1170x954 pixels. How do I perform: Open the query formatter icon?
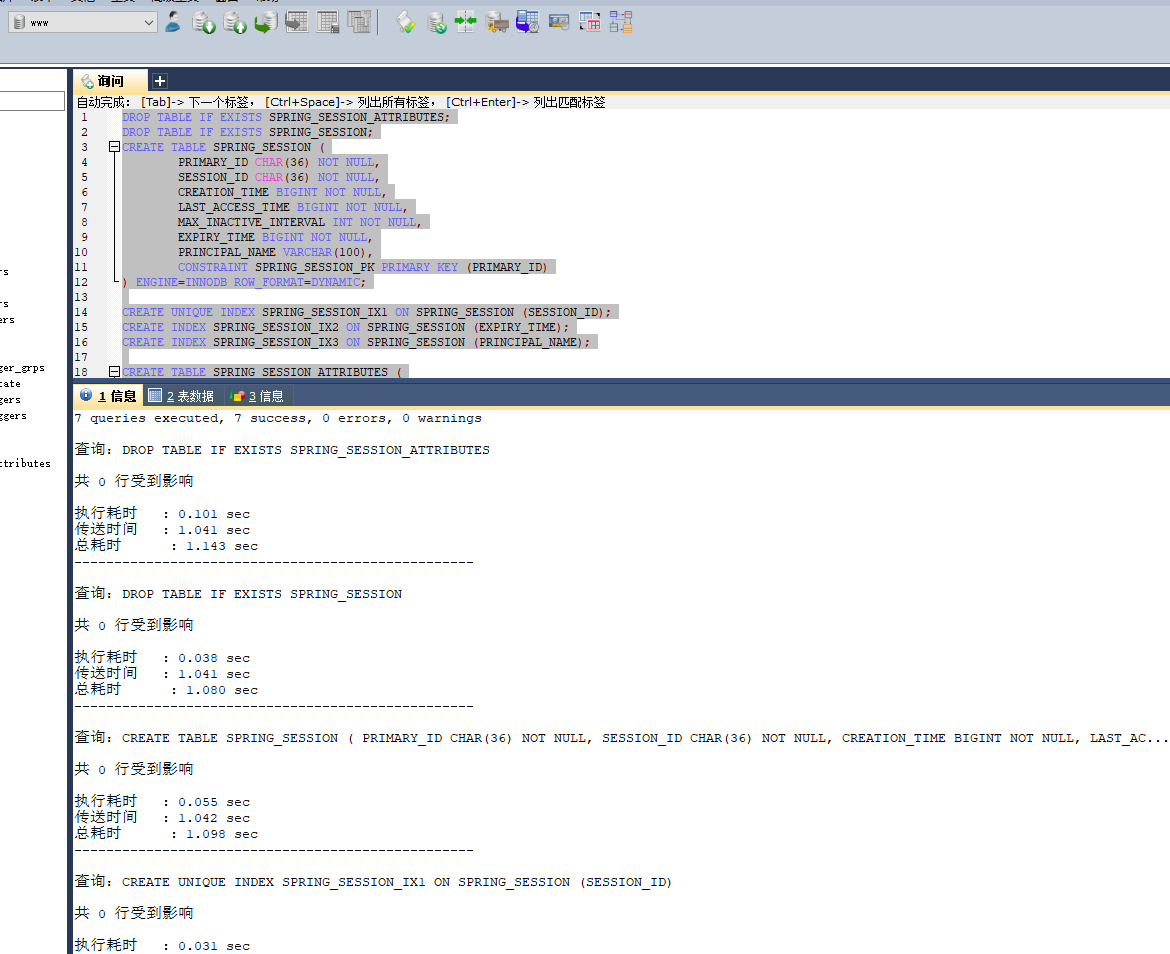tap(405, 21)
